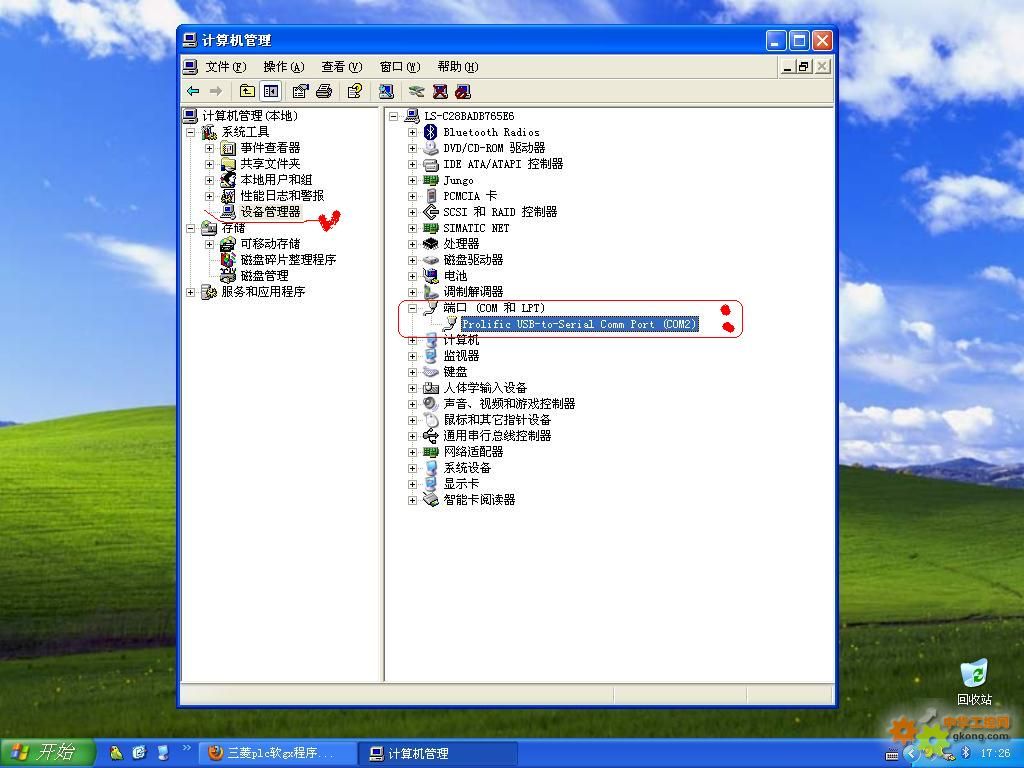The height and width of the screenshot is (768, 1024).
Task: Click the 本地用户和组 icon in left tree
Action: click(228, 180)
